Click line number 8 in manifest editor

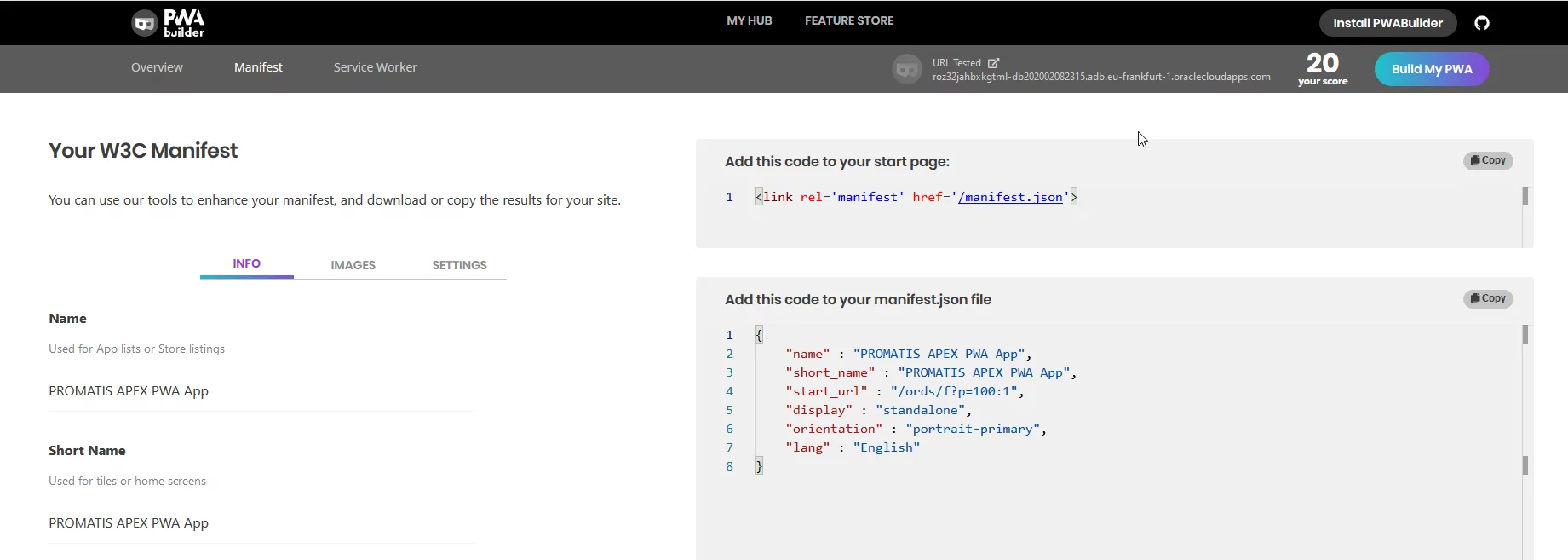[729, 466]
